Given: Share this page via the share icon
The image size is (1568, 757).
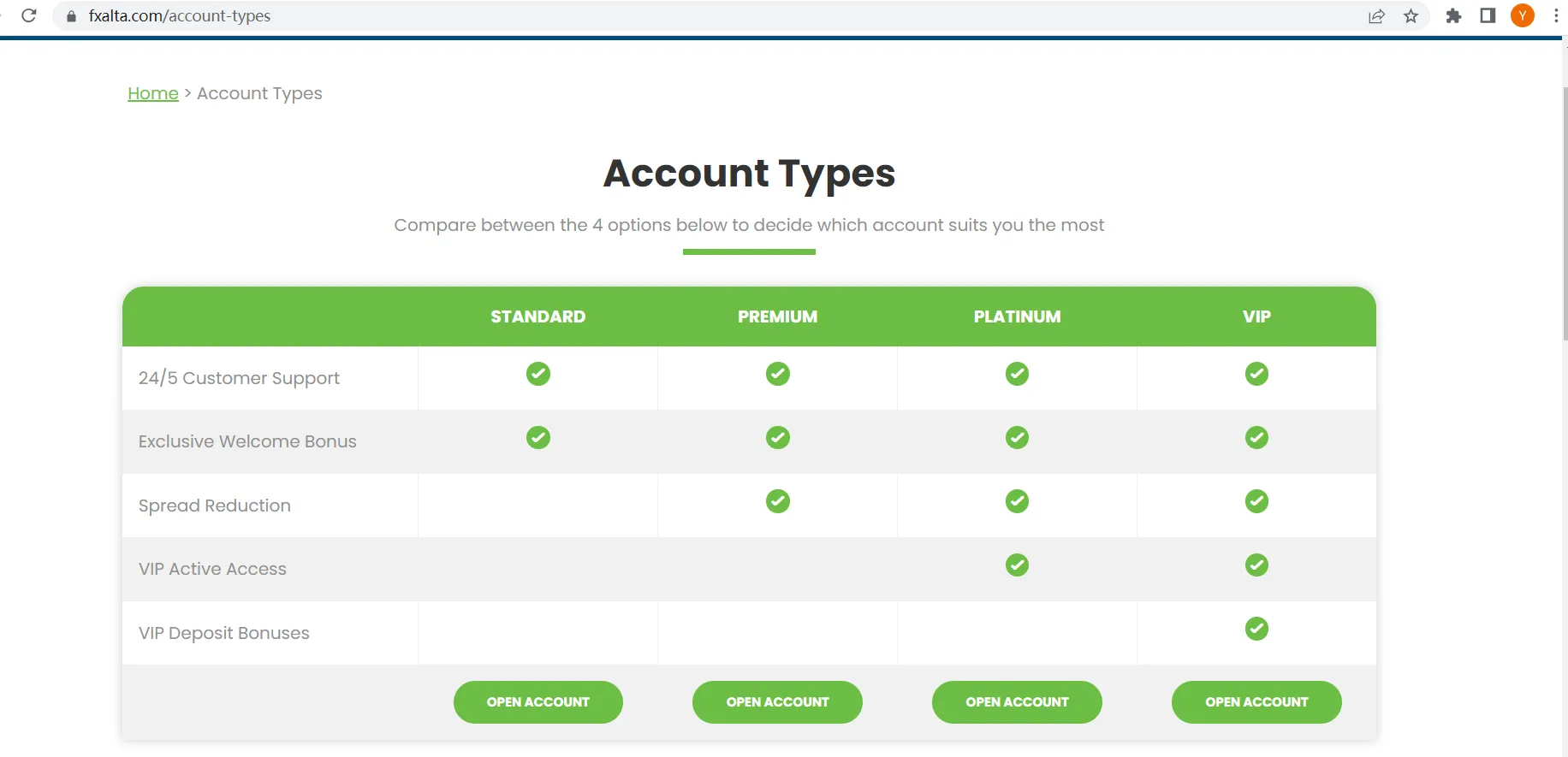Looking at the screenshot, I should pyautogui.click(x=1376, y=16).
